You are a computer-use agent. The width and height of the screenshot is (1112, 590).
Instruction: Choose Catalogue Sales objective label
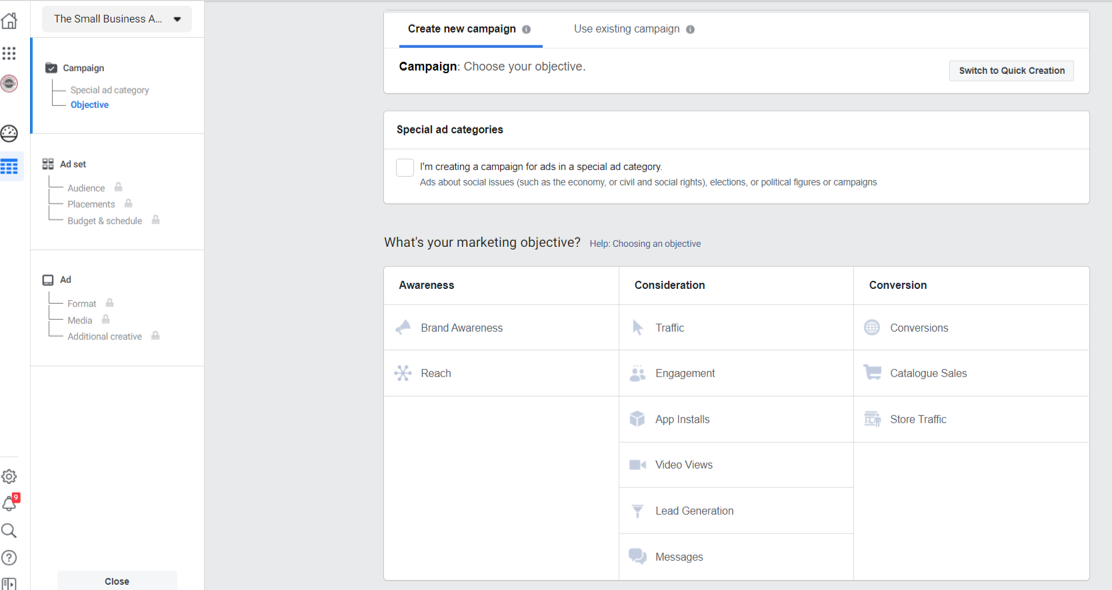pyautogui.click(x=928, y=373)
